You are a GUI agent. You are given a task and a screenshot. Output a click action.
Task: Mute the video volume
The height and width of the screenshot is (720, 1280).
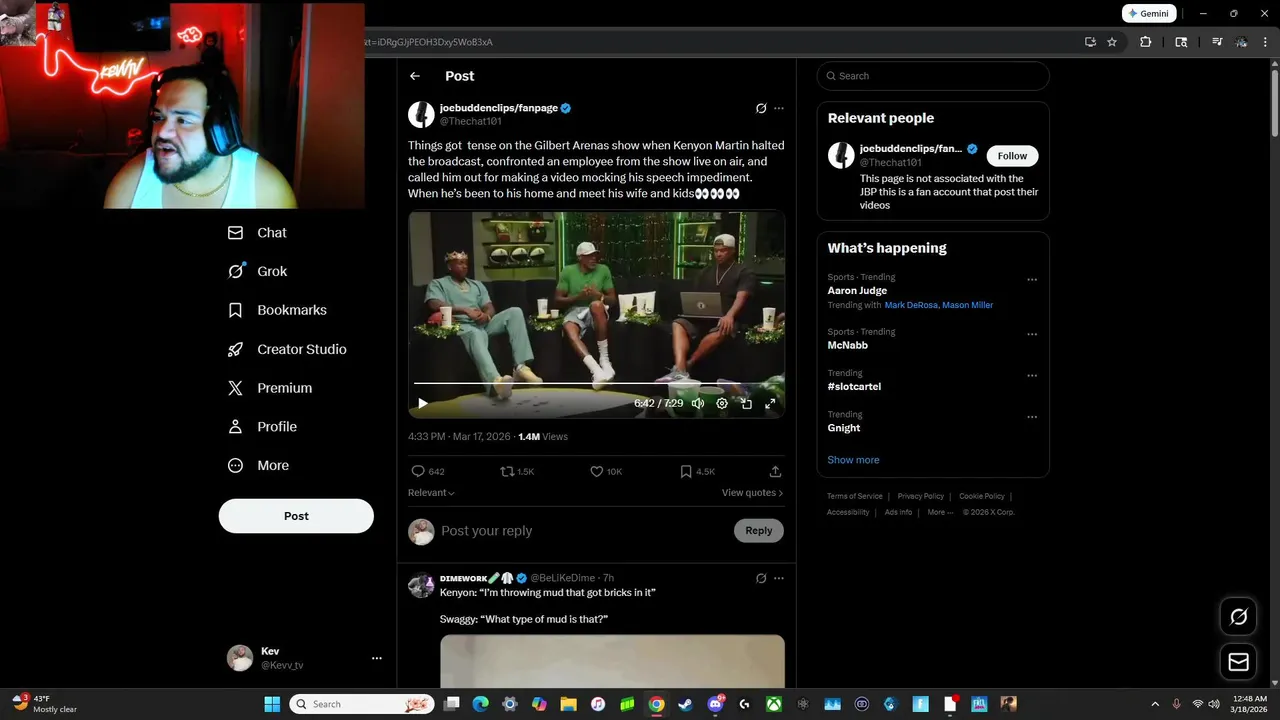(x=698, y=404)
